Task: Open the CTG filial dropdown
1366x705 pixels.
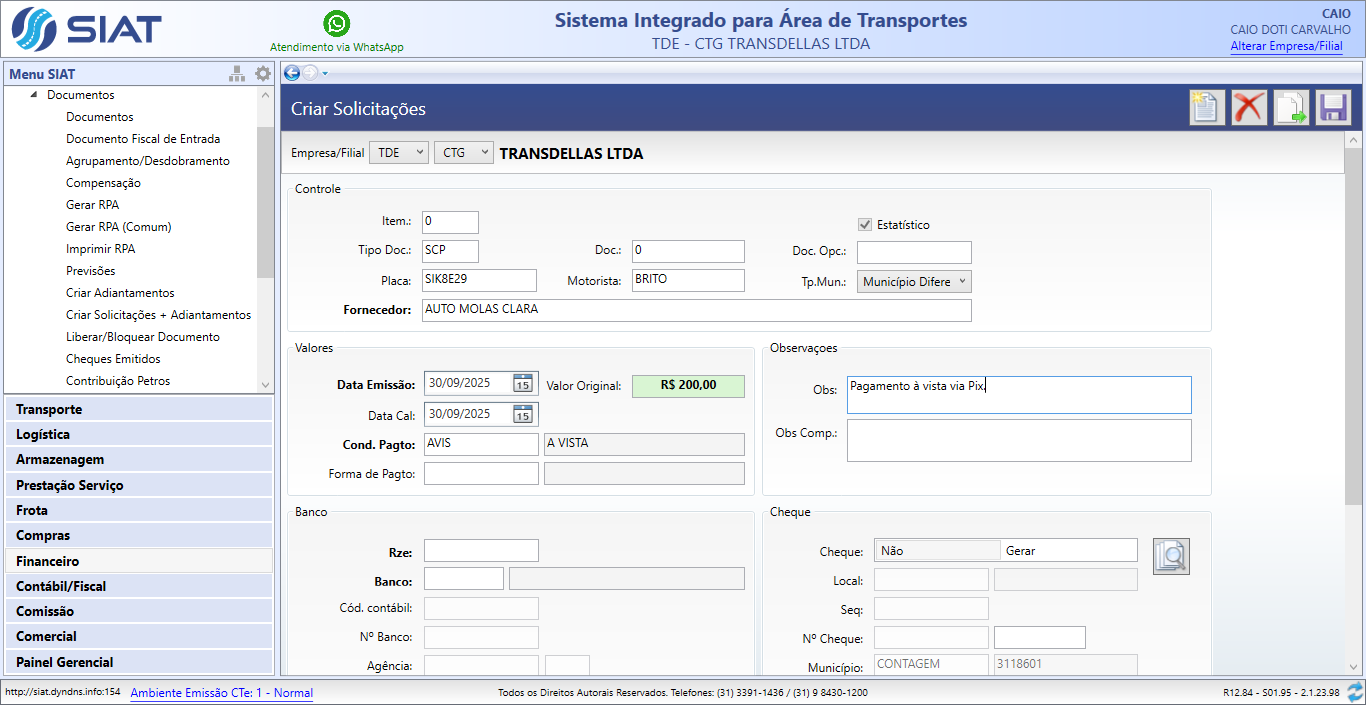Action: pos(464,153)
